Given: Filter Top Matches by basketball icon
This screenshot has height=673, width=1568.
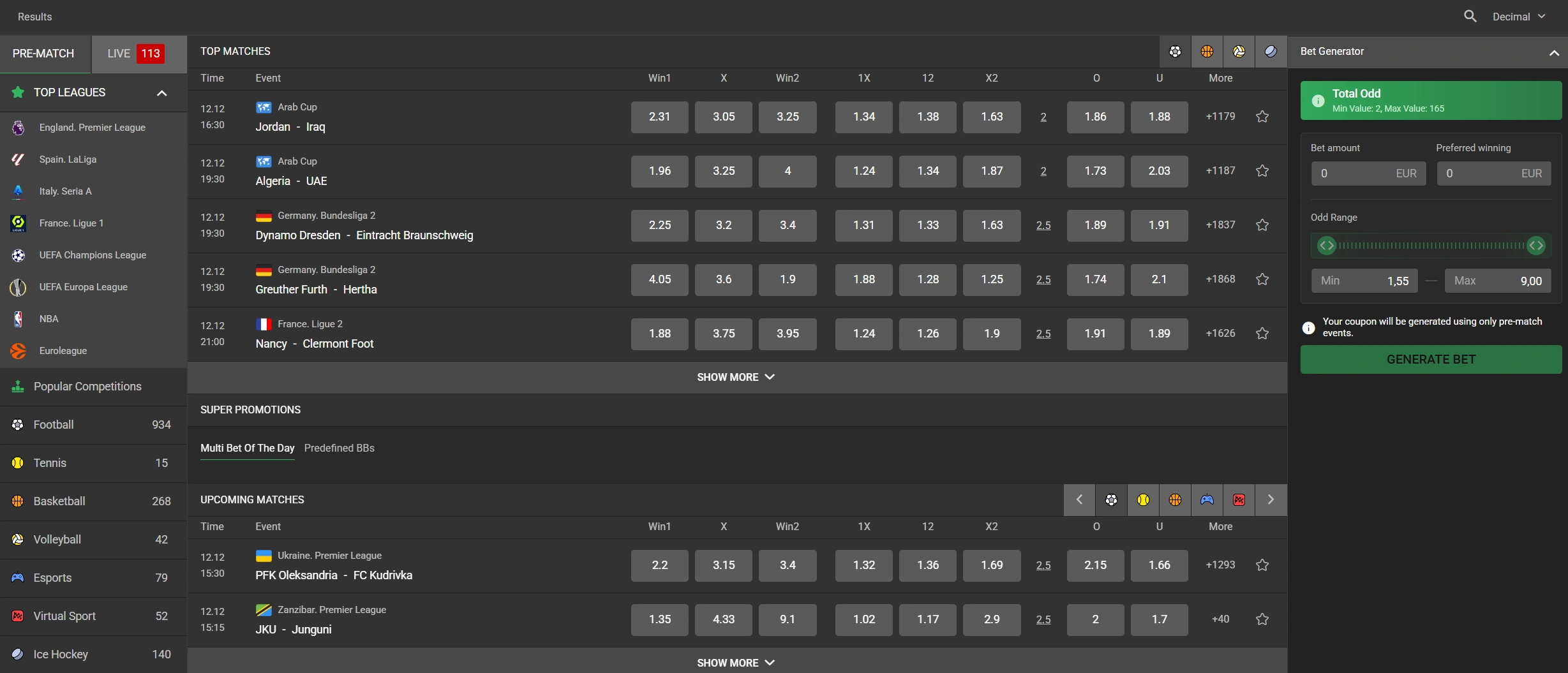Looking at the screenshot, I should [x=1207, y=52].
